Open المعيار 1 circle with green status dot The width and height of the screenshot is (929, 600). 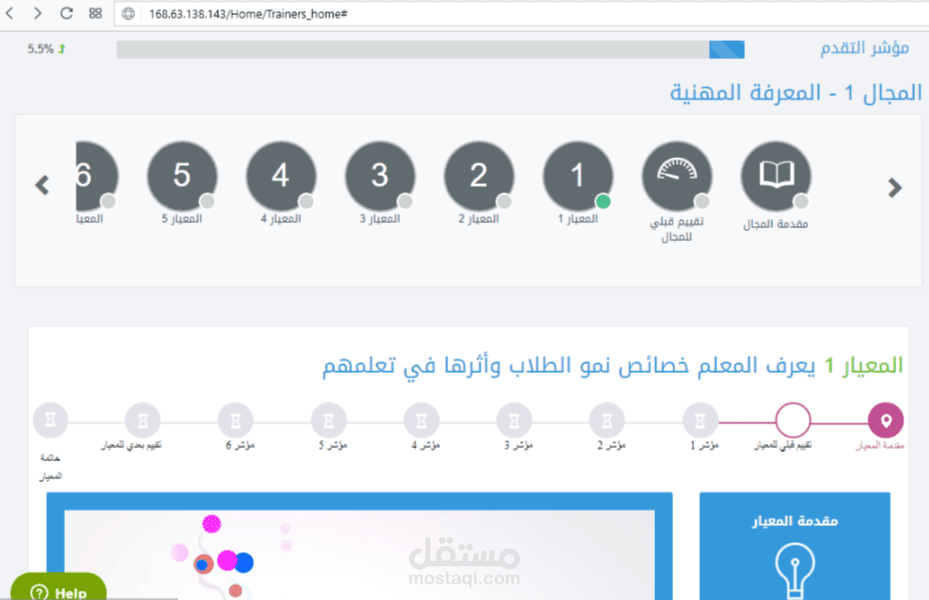coord(578,172)
